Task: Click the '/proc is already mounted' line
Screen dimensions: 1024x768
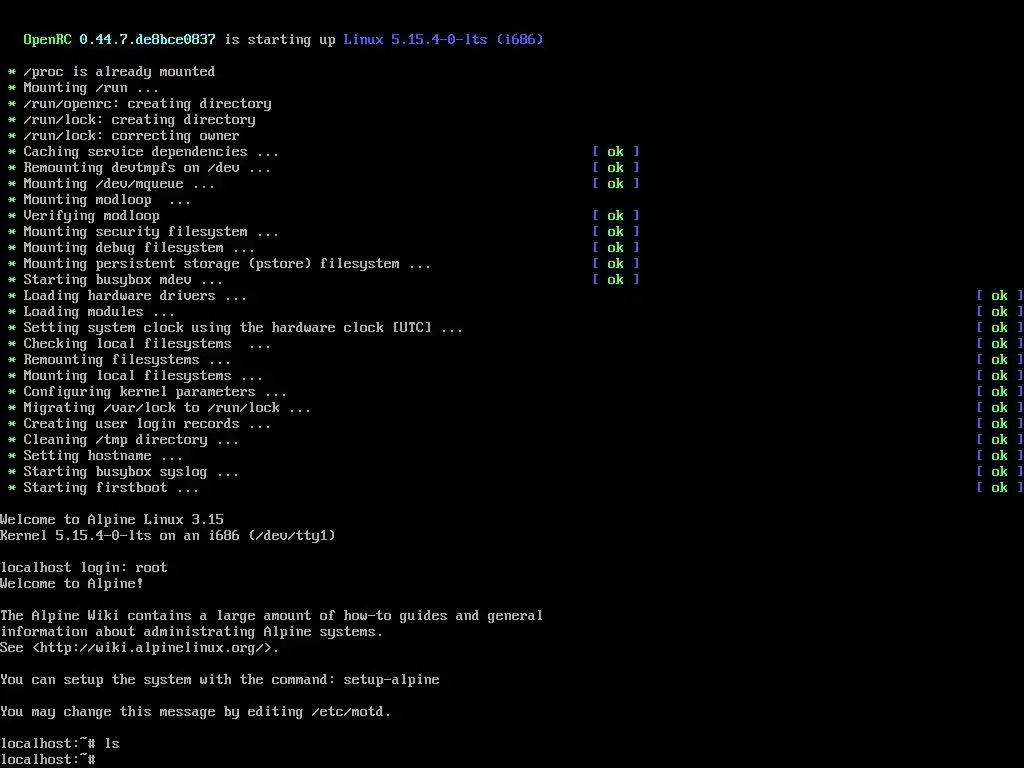Action: (x=119, y=71)
